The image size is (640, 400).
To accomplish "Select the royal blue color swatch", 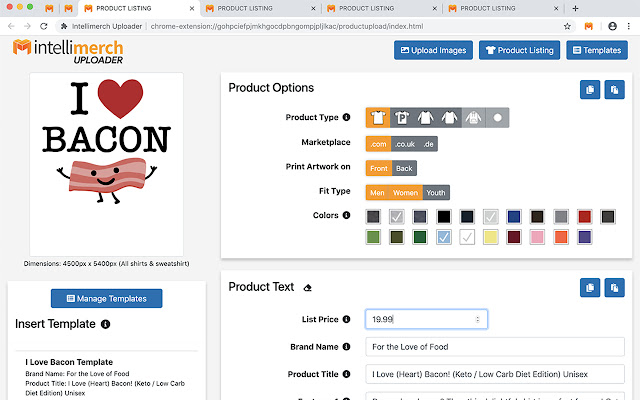I will 514,217.
